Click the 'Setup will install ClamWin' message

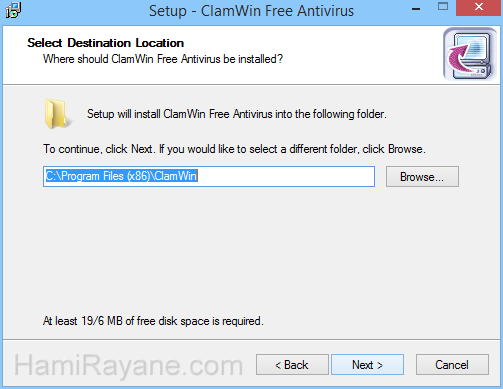[237, 114]
